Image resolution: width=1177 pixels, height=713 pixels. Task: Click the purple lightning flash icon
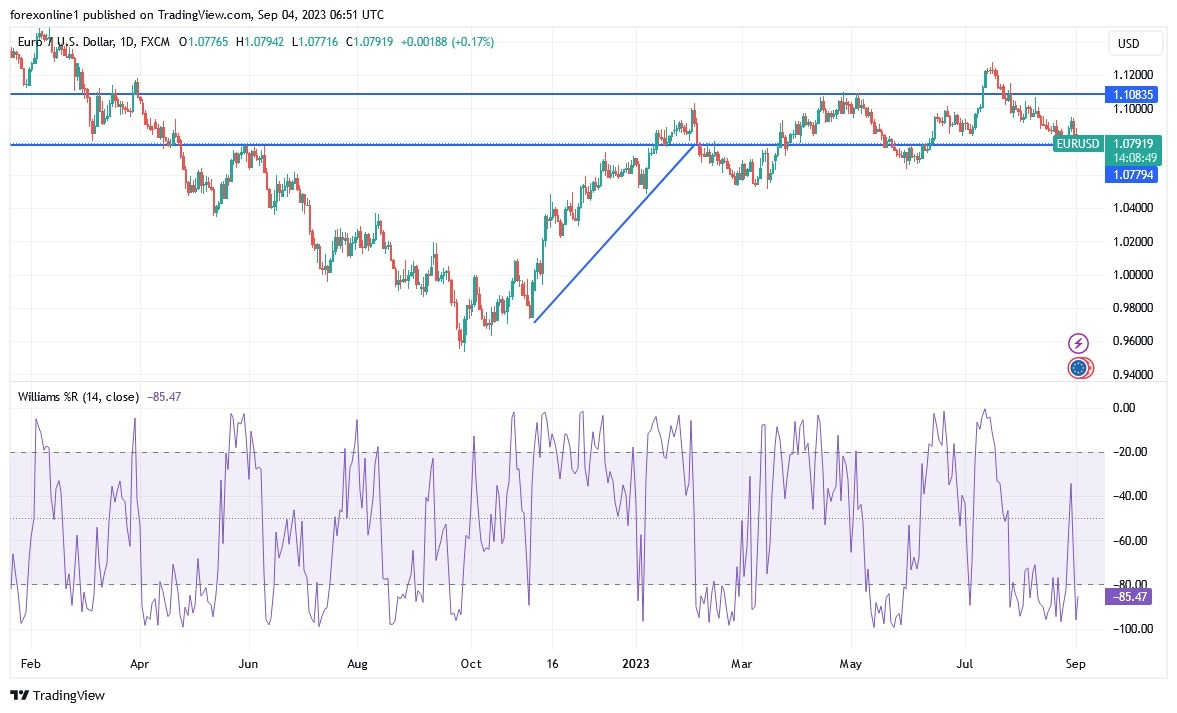[1078, 343]
